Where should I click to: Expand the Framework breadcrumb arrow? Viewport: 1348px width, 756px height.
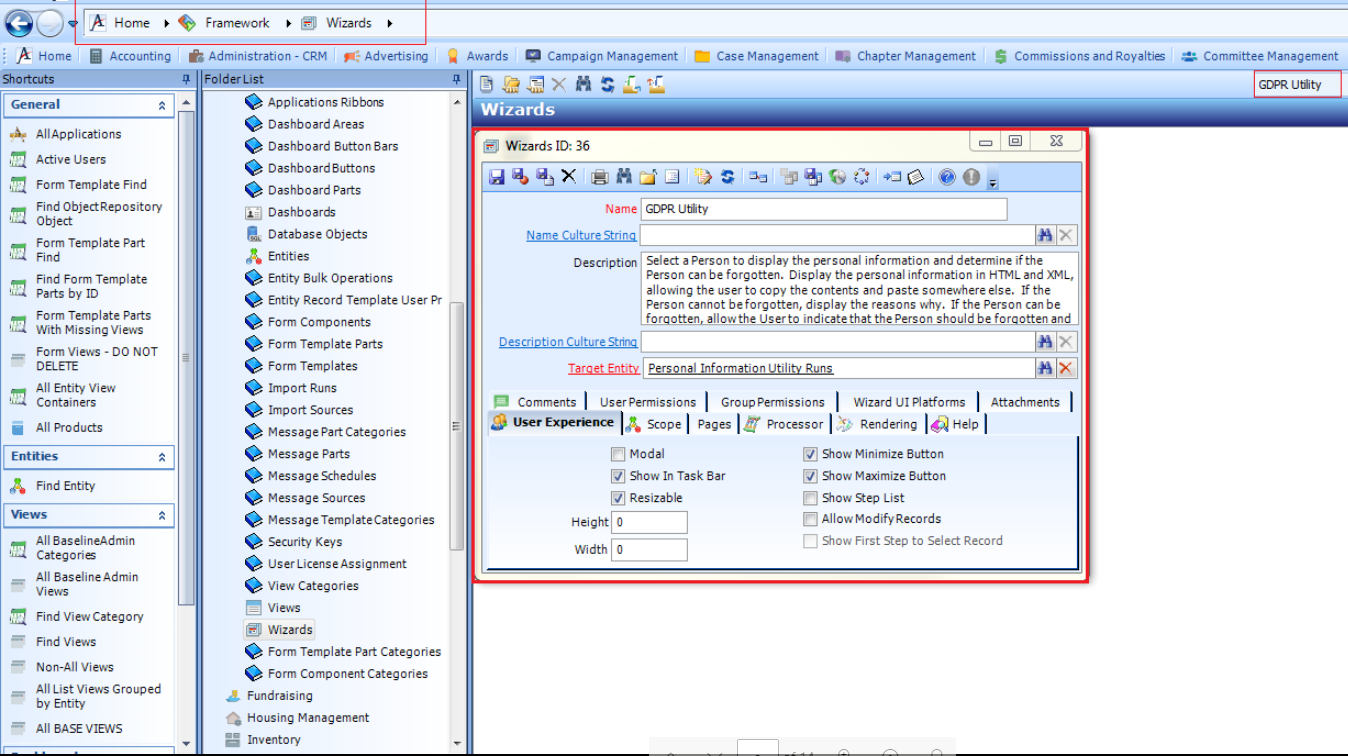pyautogui.click(x=289, y=23)
